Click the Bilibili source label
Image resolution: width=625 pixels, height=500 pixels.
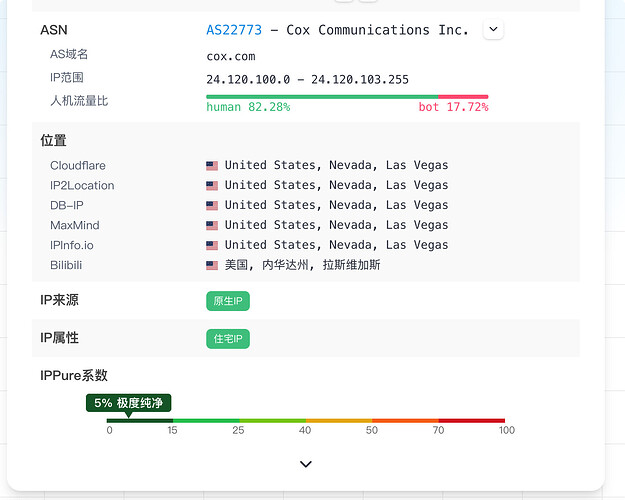pyautogui.click(x=66, y=265)
